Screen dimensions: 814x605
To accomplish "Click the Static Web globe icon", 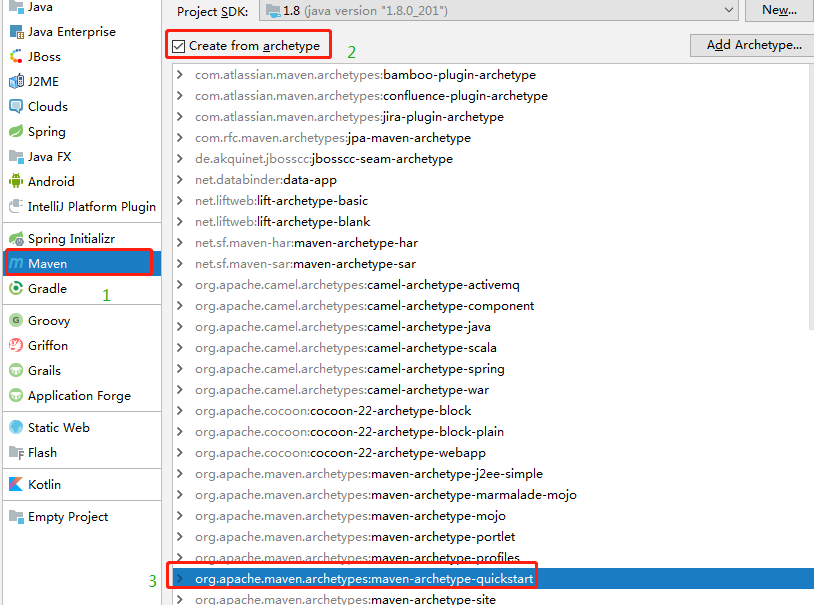I will 16,427.
